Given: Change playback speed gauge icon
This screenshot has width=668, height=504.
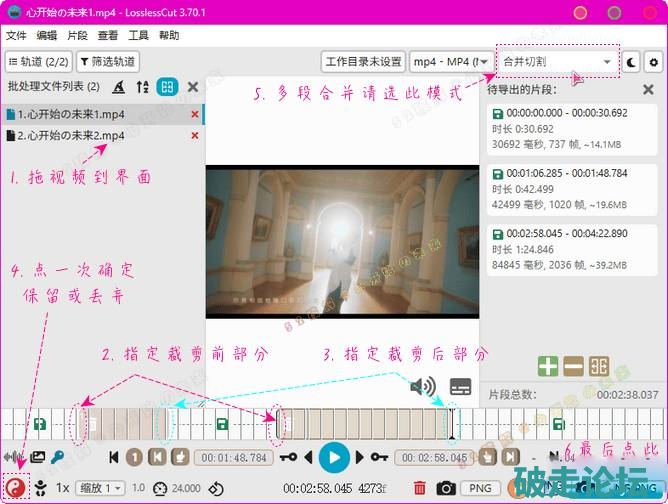Looking at the screenshot, I should pos(160,488).
